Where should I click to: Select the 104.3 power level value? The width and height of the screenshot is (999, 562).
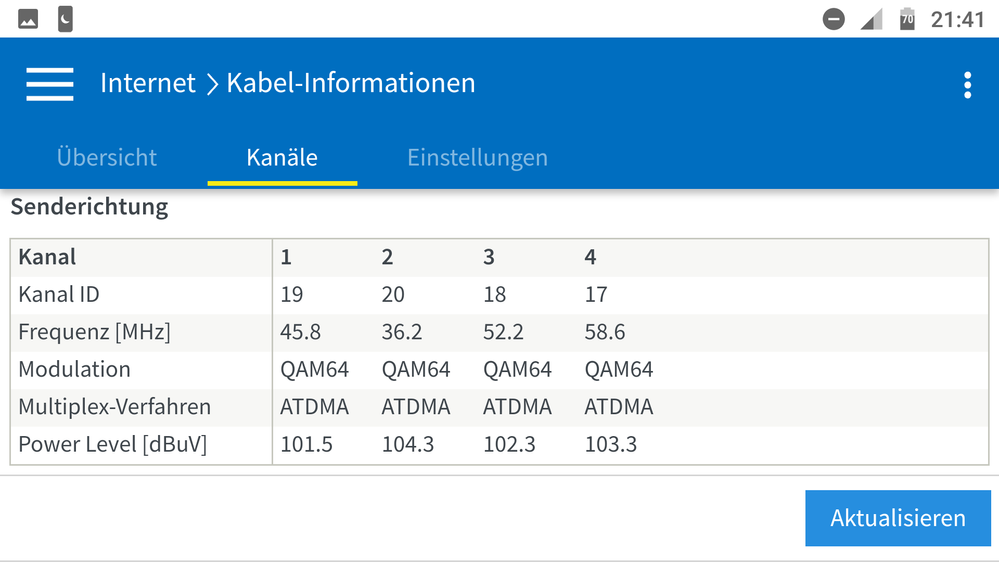pos(408,445)
